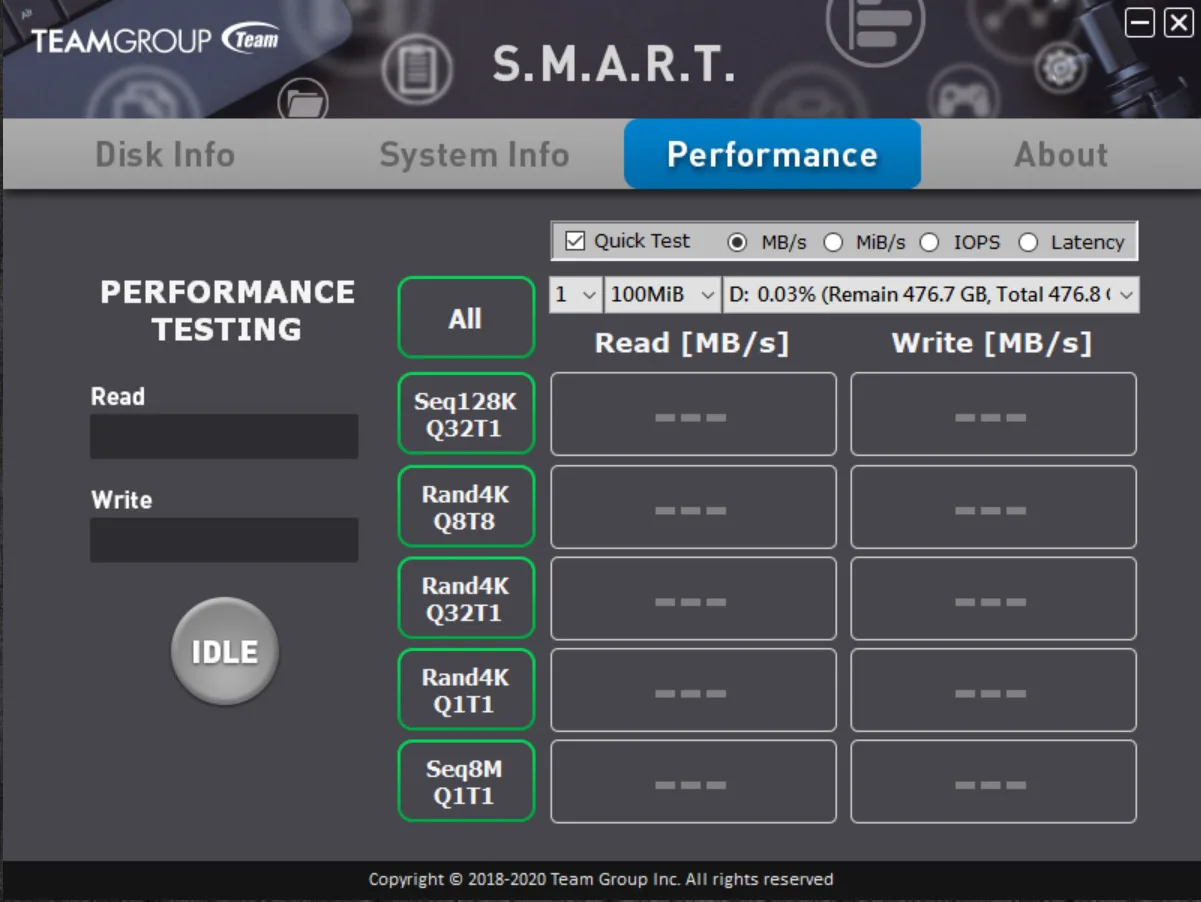Click the Rand4K Q8T8 read result box
The height and width of the screenshot is (902, 1201).
(693, 507)
